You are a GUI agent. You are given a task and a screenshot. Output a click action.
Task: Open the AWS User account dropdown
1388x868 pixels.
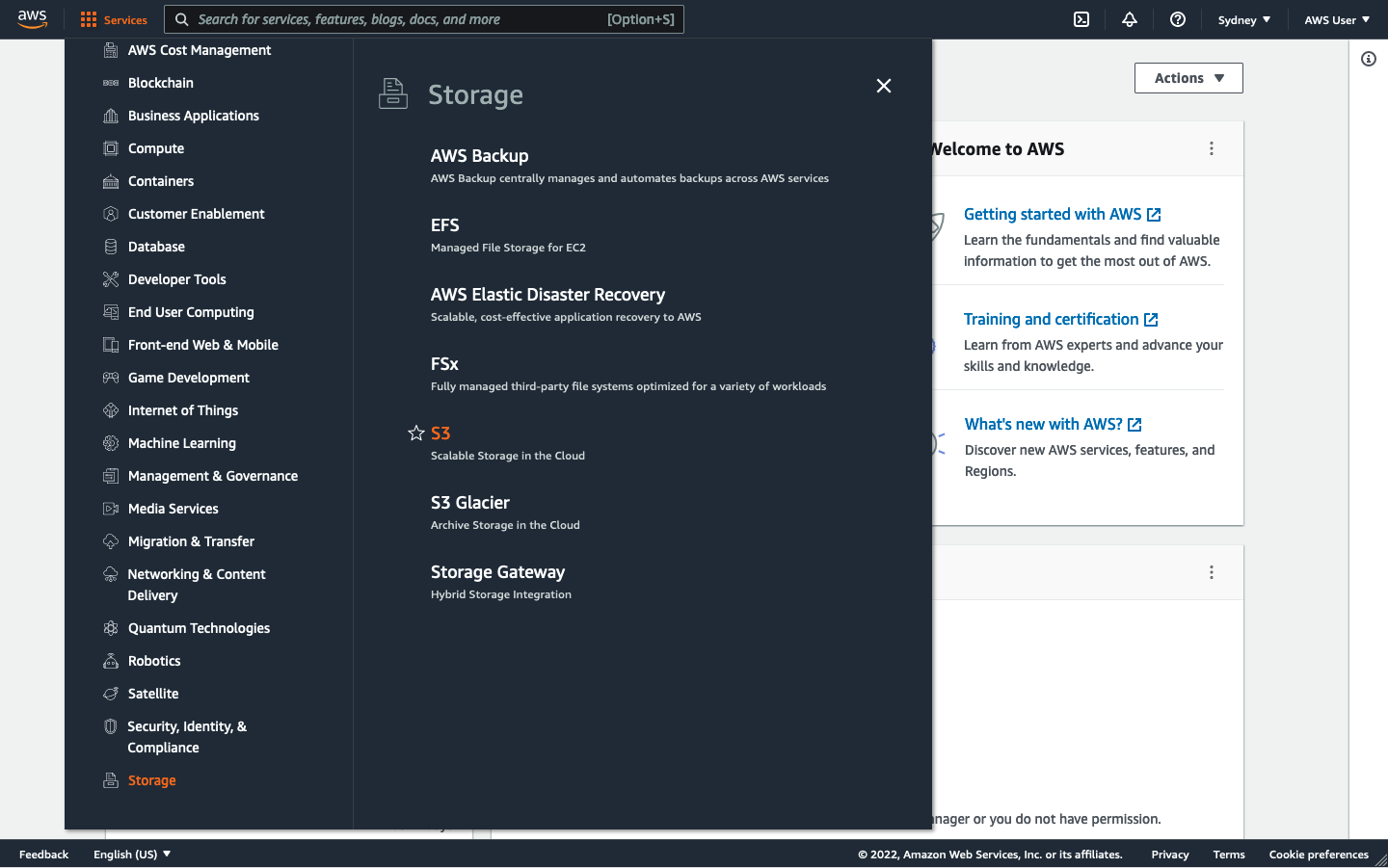pyautogui.click(x=1337, y=19)
